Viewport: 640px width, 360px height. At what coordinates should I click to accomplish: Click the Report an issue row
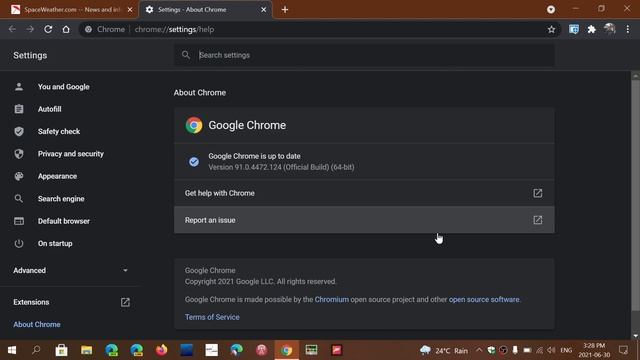click(364, 220)
